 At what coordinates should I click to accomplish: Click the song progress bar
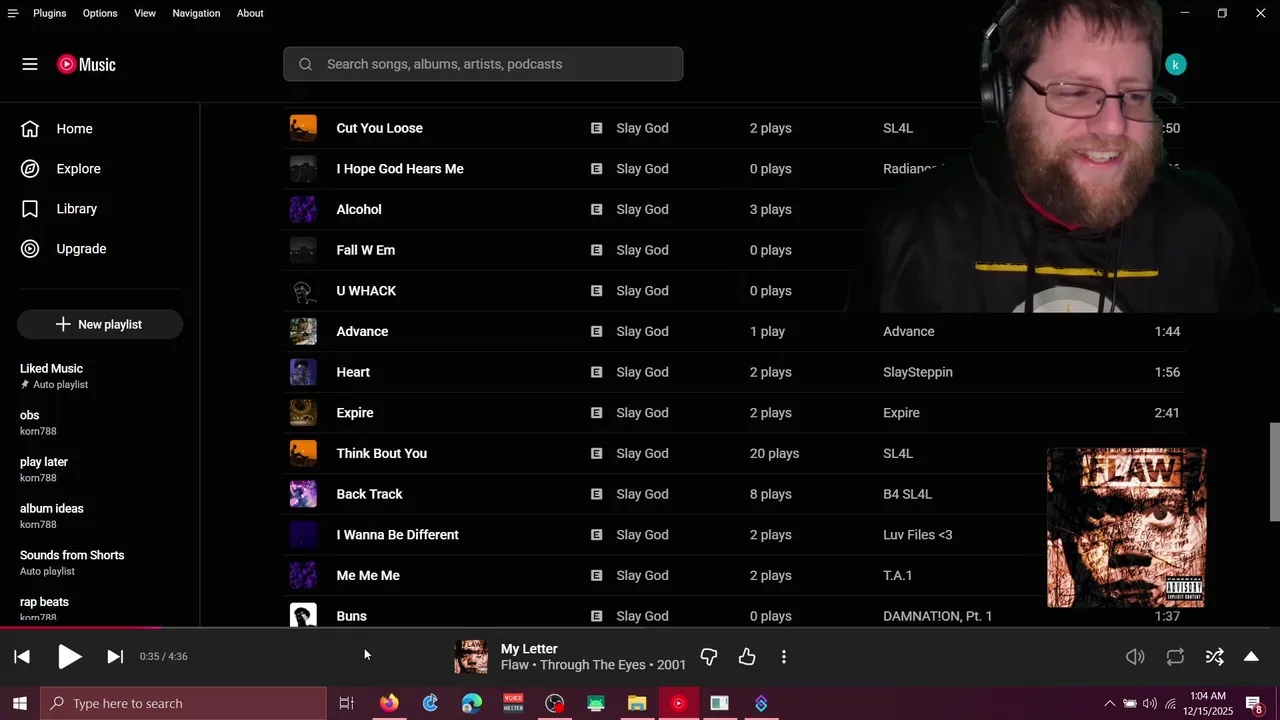640,628
